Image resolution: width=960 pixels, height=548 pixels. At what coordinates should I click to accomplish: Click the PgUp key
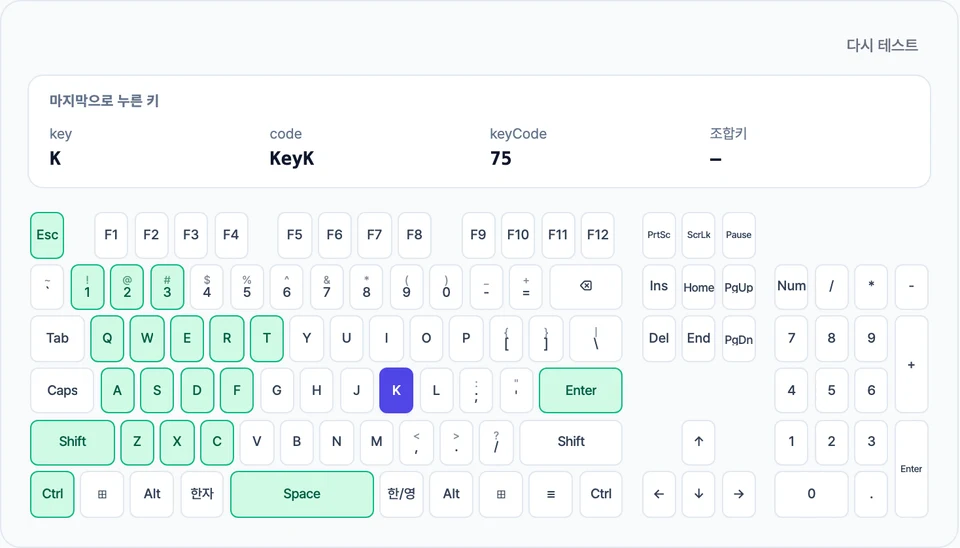click(x=739, y=287)
